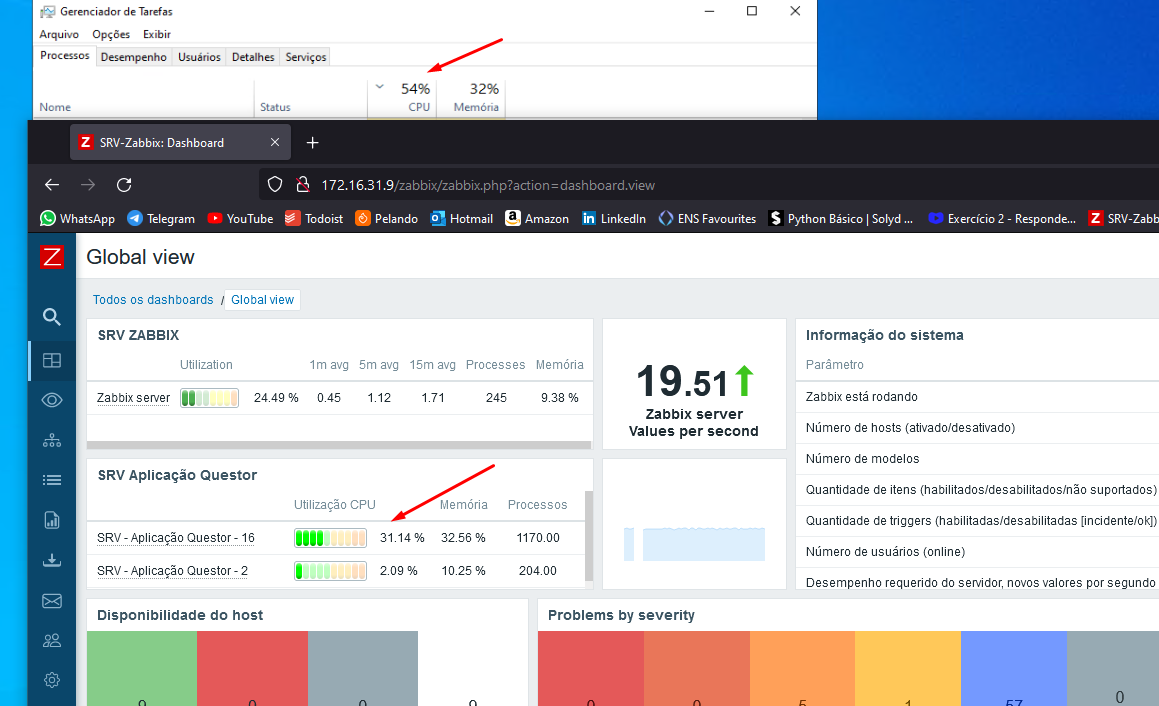Select the SRV-Zabbix: Dashboard browser tab
The image size is (1159, 706).
coord(180,143)
